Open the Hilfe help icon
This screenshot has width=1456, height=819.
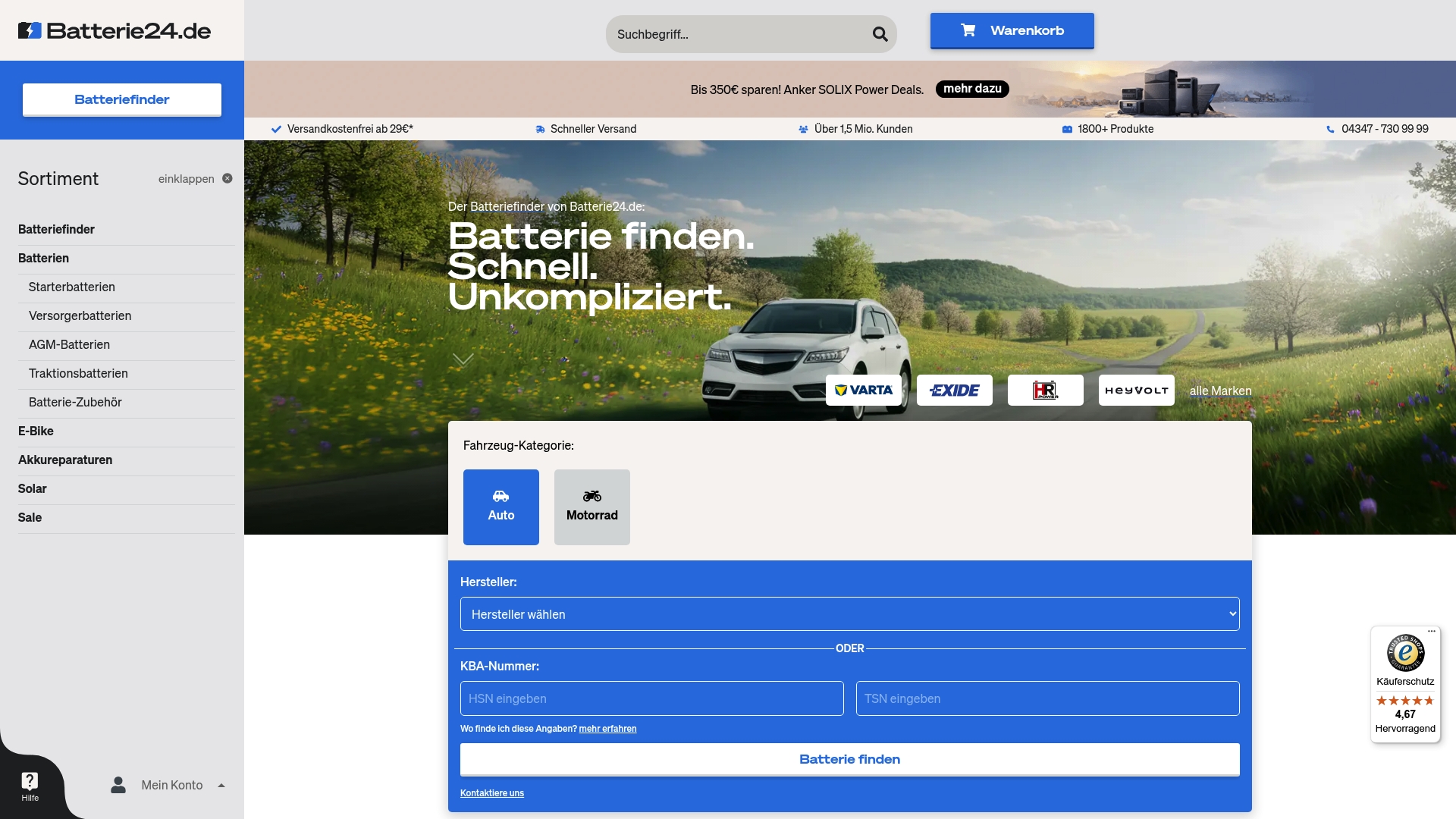[29, 786]
